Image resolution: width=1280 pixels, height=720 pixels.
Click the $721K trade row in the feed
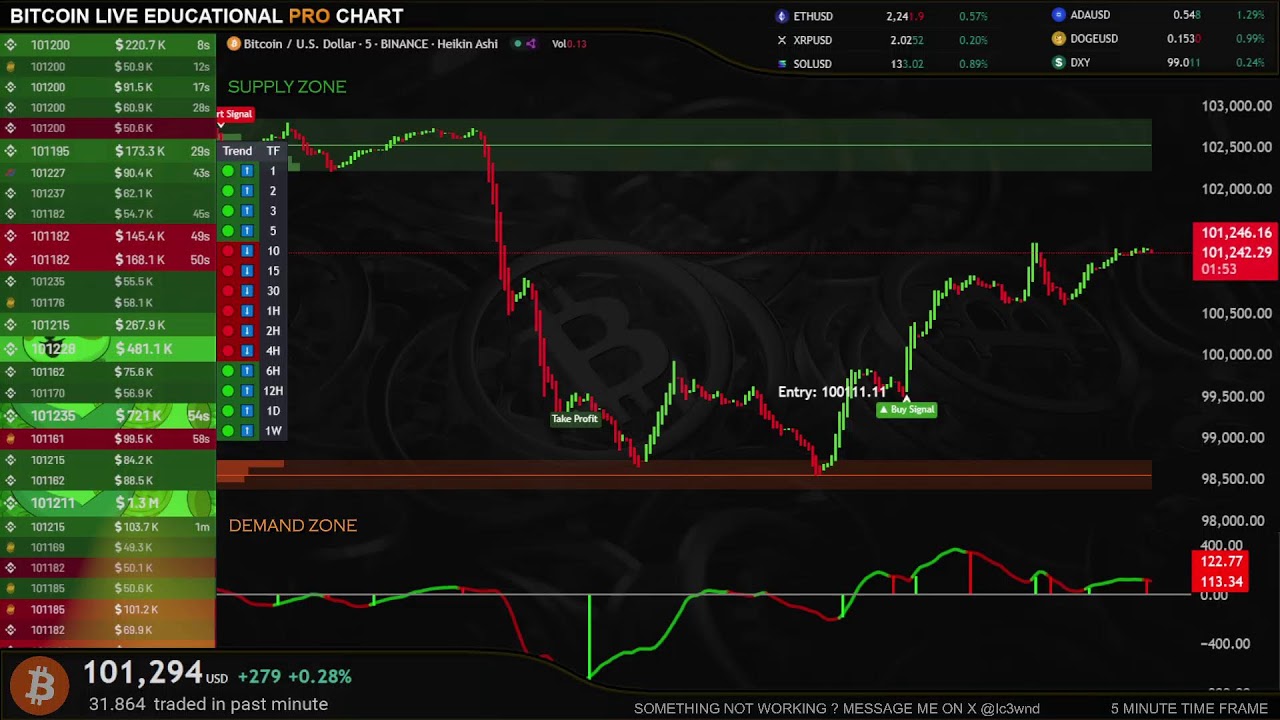tap(107, 416)
